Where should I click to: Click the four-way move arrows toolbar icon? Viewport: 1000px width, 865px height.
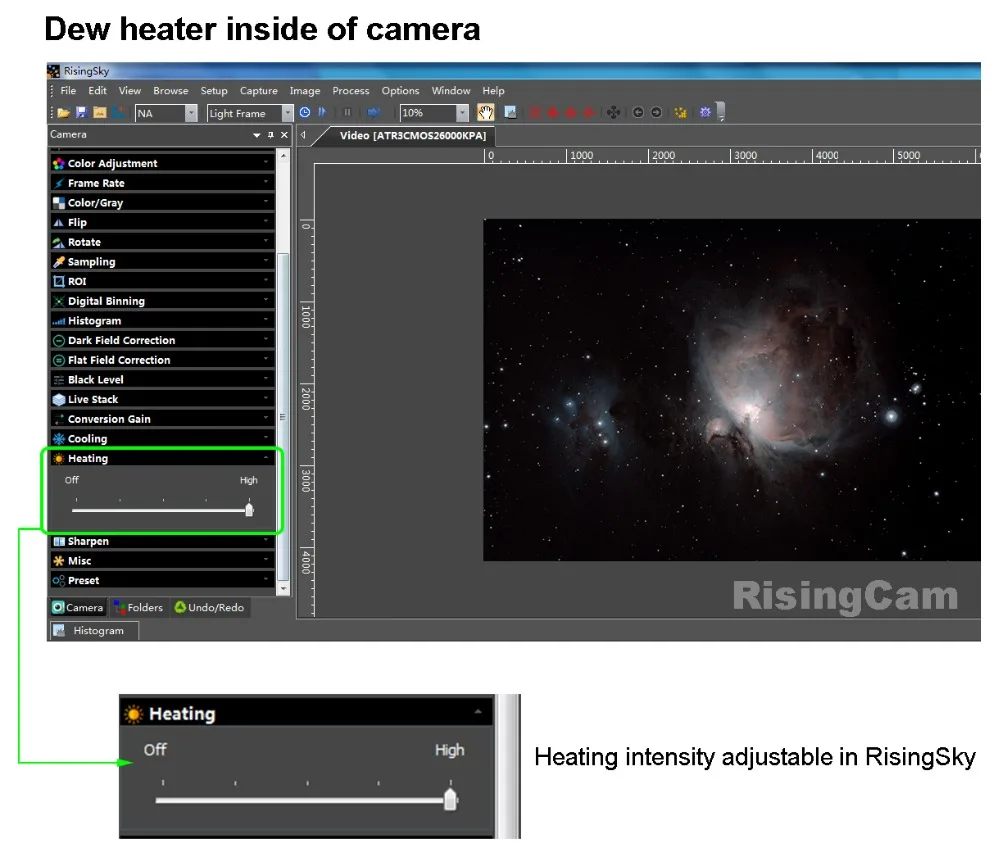point(615,113)
